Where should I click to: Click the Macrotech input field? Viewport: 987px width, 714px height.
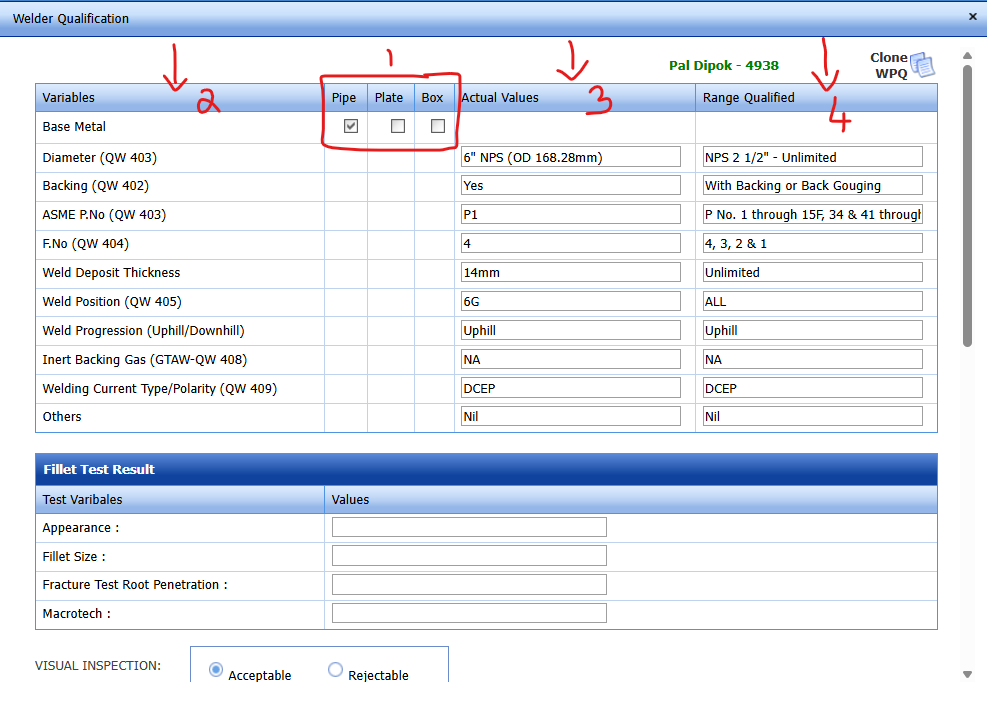(x=469, y=614)
